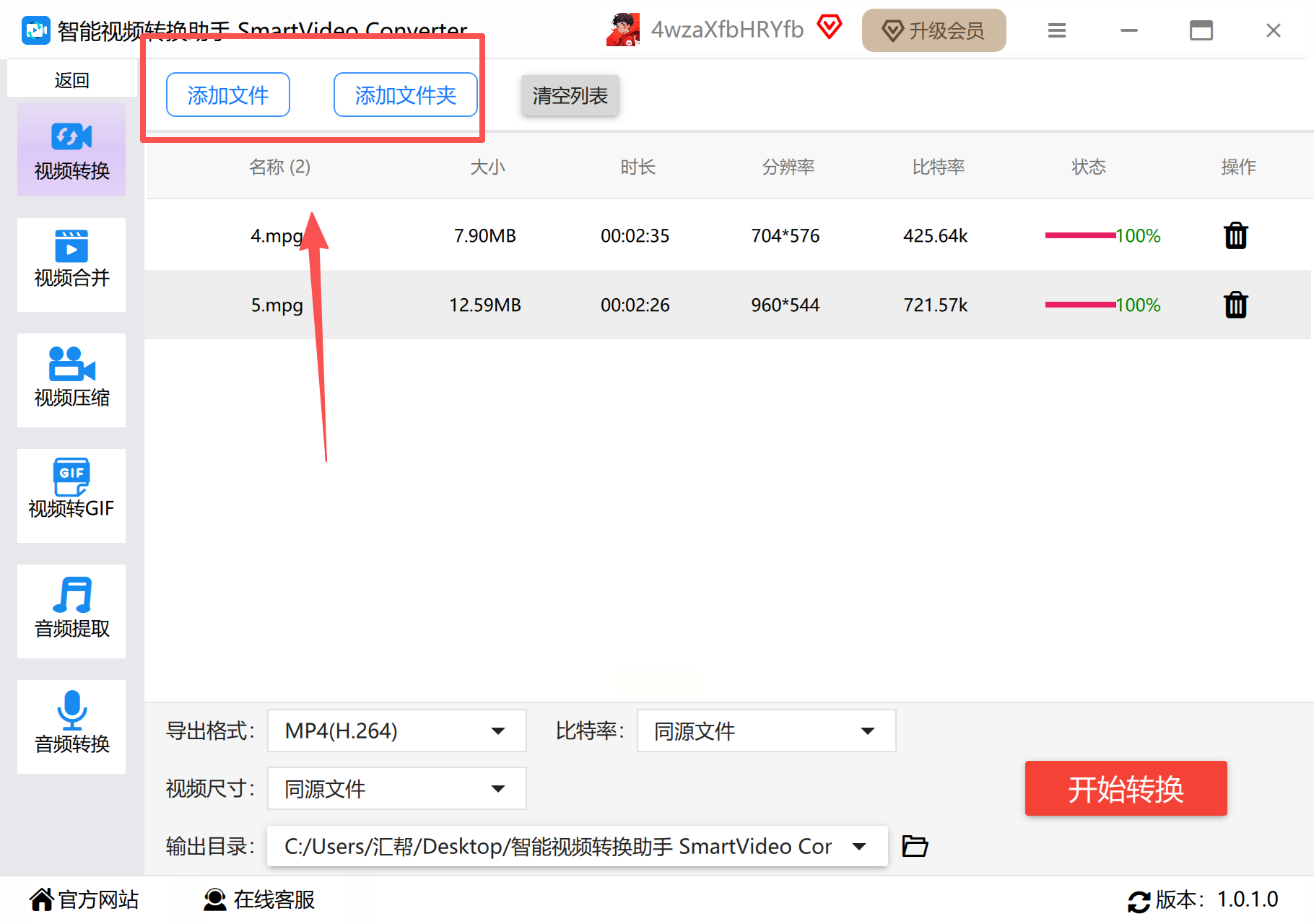Switch to 视频合并 video merge
This screenshot has height=924, width=1314.
[x=71, y=265]
